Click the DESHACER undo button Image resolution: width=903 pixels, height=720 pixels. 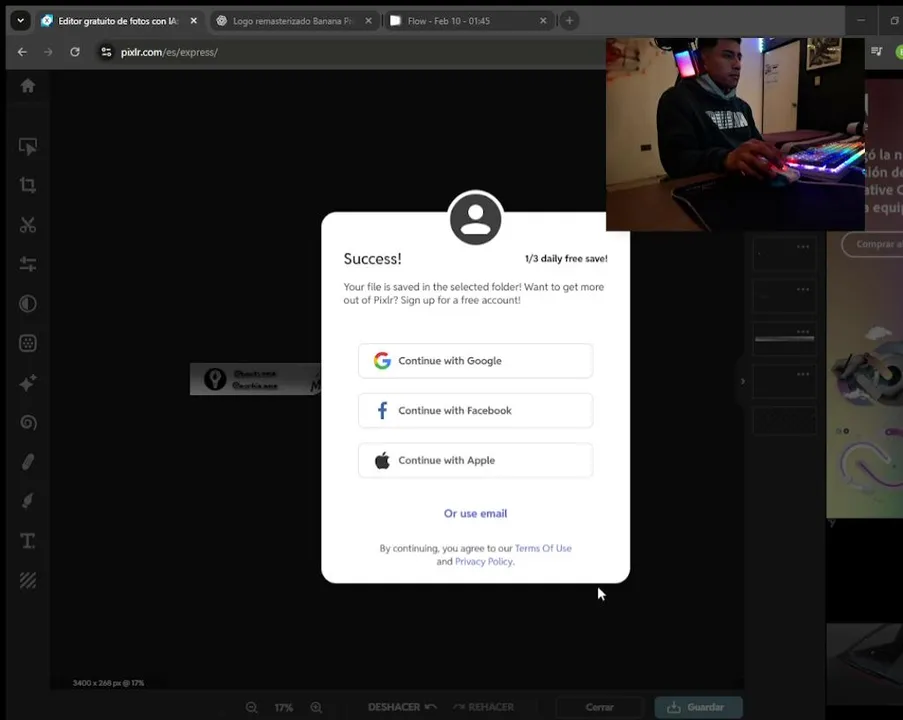pos(402,707)
